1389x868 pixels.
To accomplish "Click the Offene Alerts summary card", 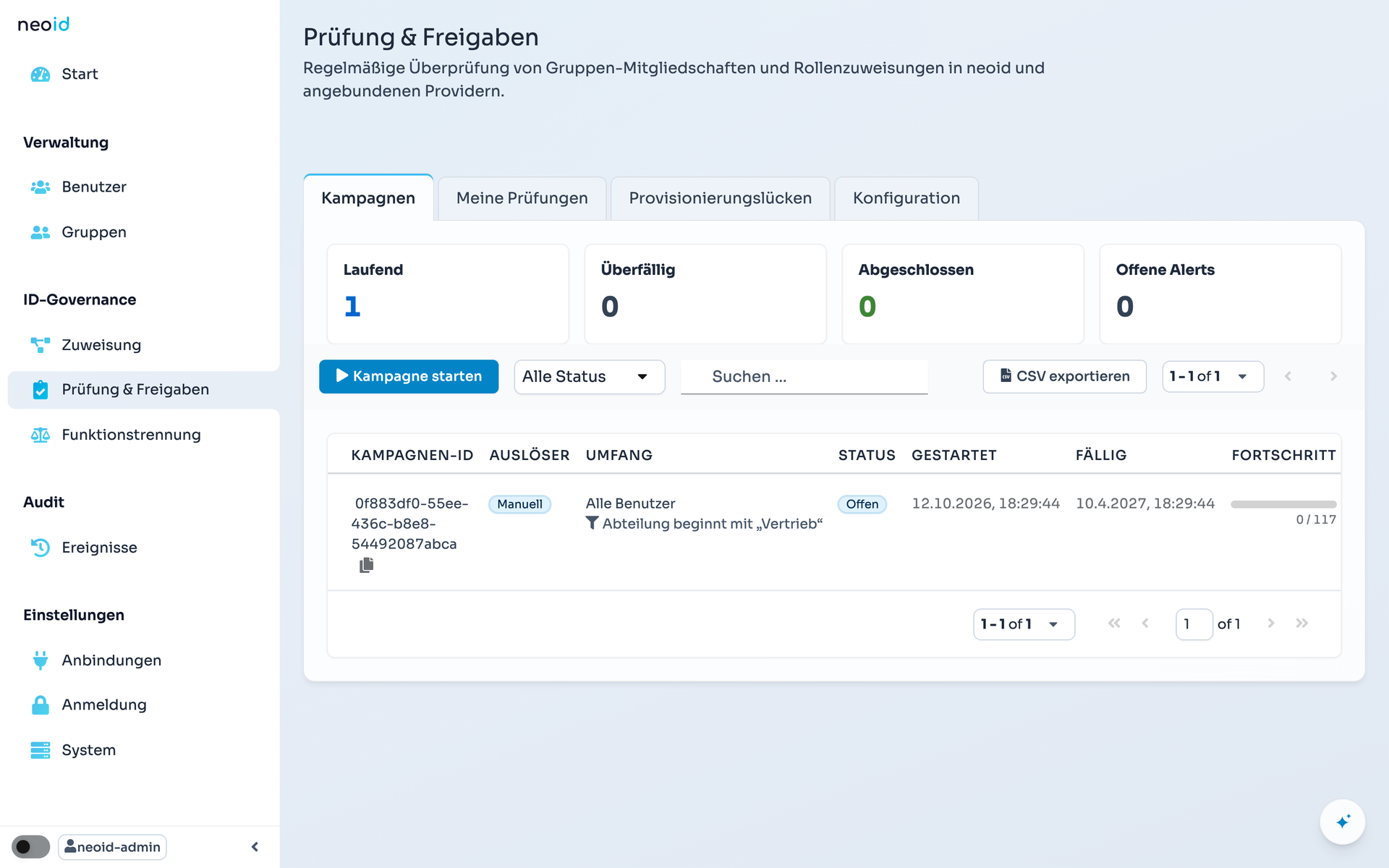I will pyautogui.click(x=1220, y=294).
